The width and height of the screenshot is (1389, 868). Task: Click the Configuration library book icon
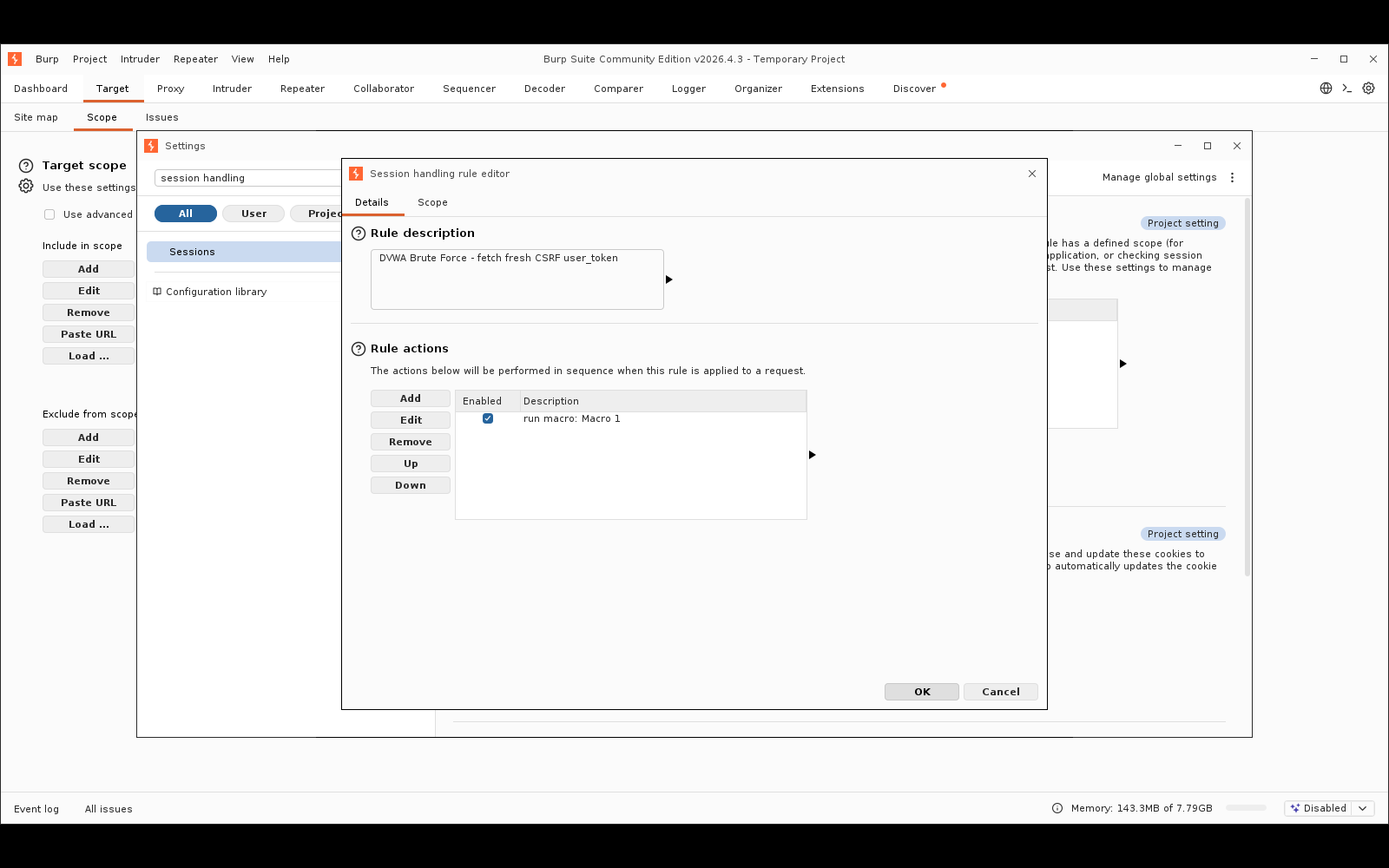[157, 292]
